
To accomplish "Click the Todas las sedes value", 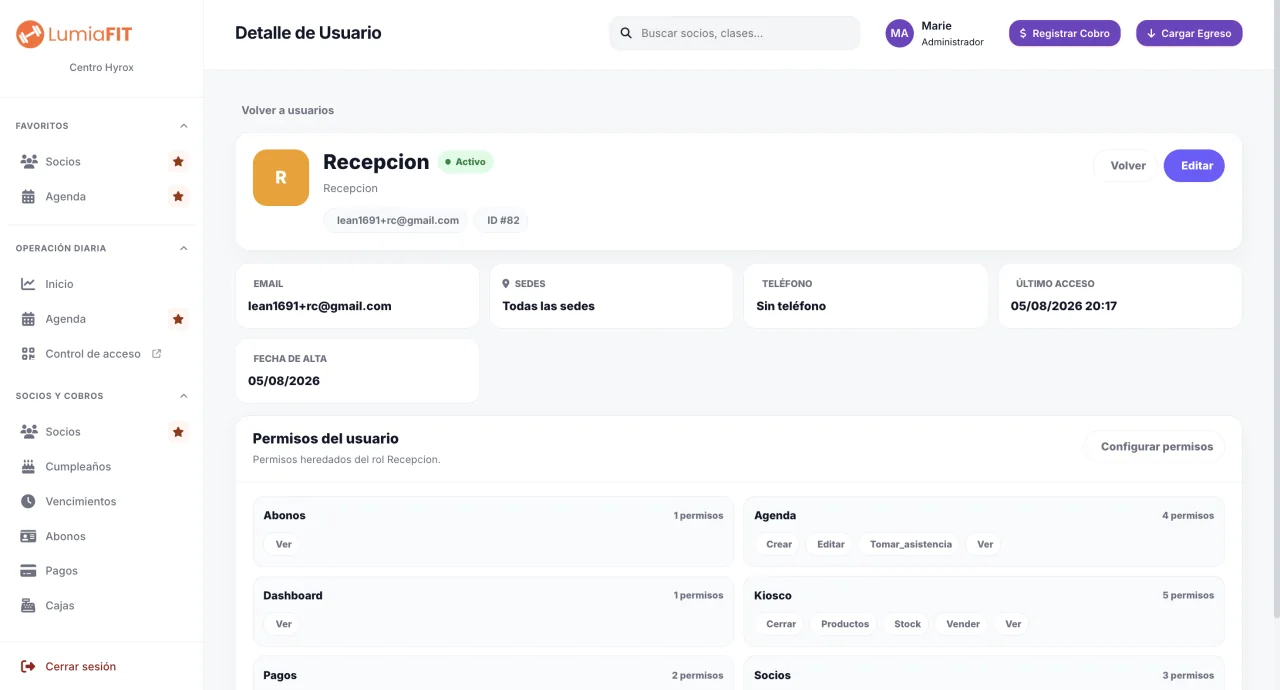I will 548,306.
